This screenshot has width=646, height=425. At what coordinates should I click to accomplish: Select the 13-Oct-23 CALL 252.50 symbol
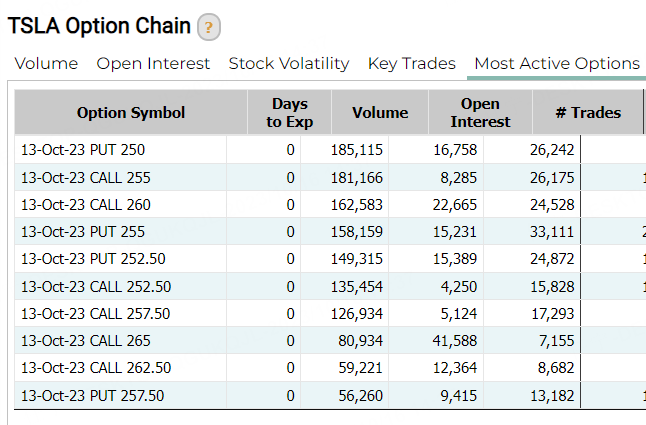96,286
